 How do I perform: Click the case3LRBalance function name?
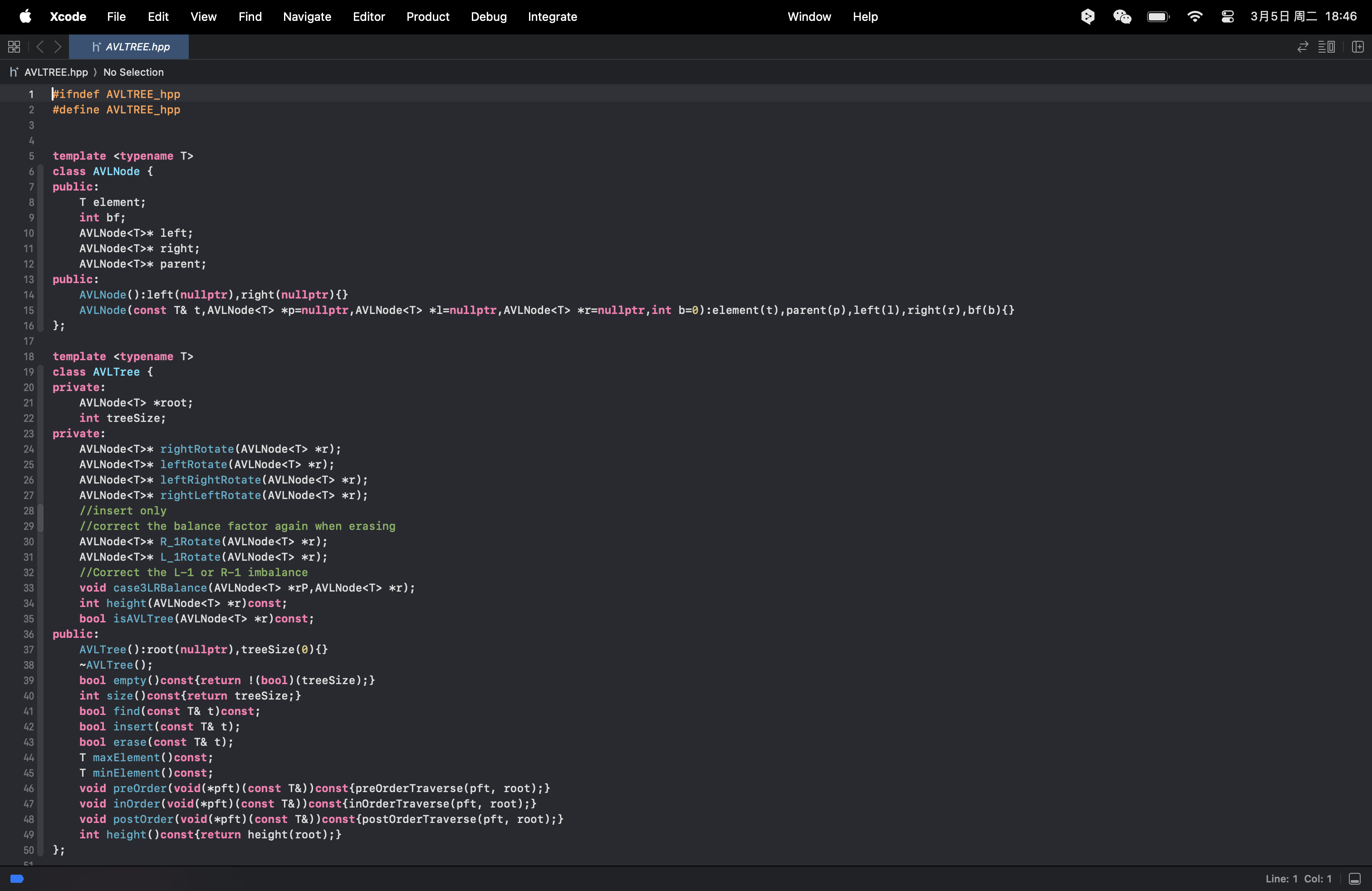[160, 588]
